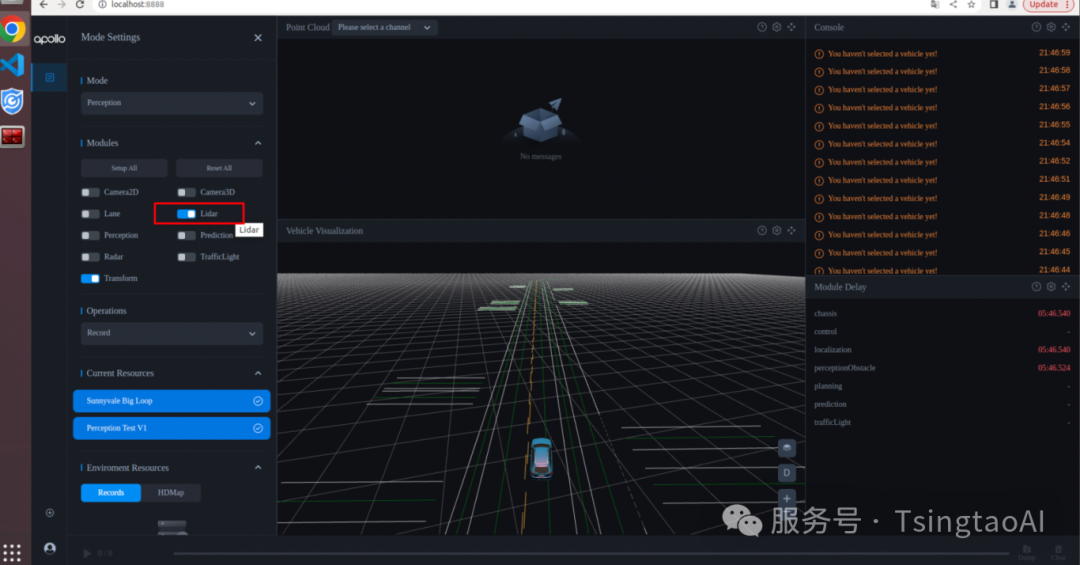Open the Point Cloud channel dropdown
Image resolution: width=1080 pixels, height=565 pixels.
384,28
